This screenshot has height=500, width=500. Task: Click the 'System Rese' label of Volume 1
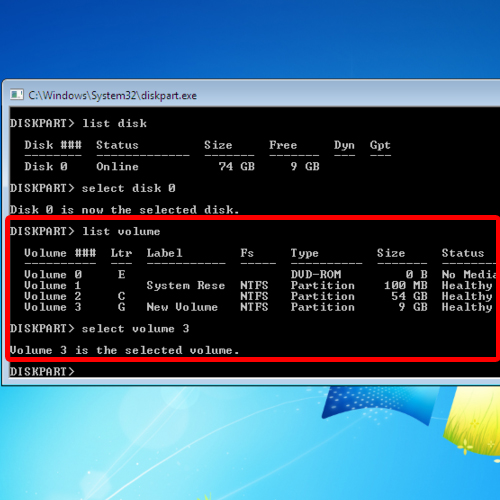click(186, 285)
